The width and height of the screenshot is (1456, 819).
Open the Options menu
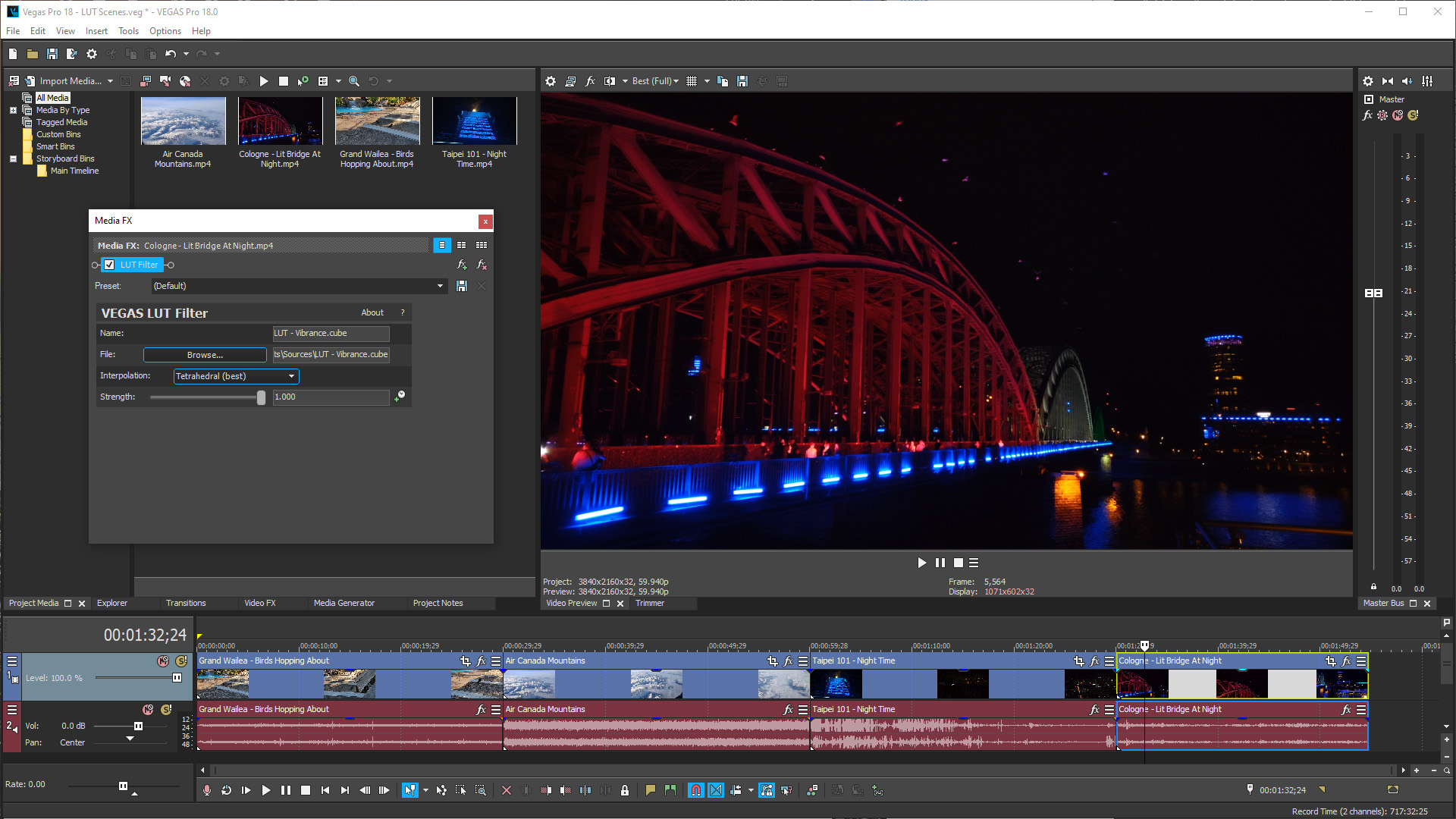tap(165, 31)
